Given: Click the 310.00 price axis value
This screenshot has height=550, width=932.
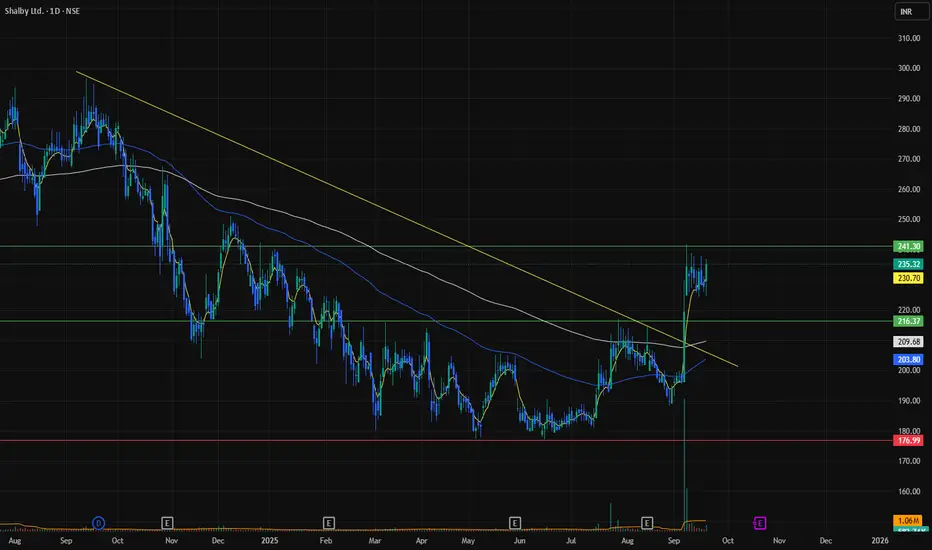Looking at the screenshot, I should [x=909, y=38].
